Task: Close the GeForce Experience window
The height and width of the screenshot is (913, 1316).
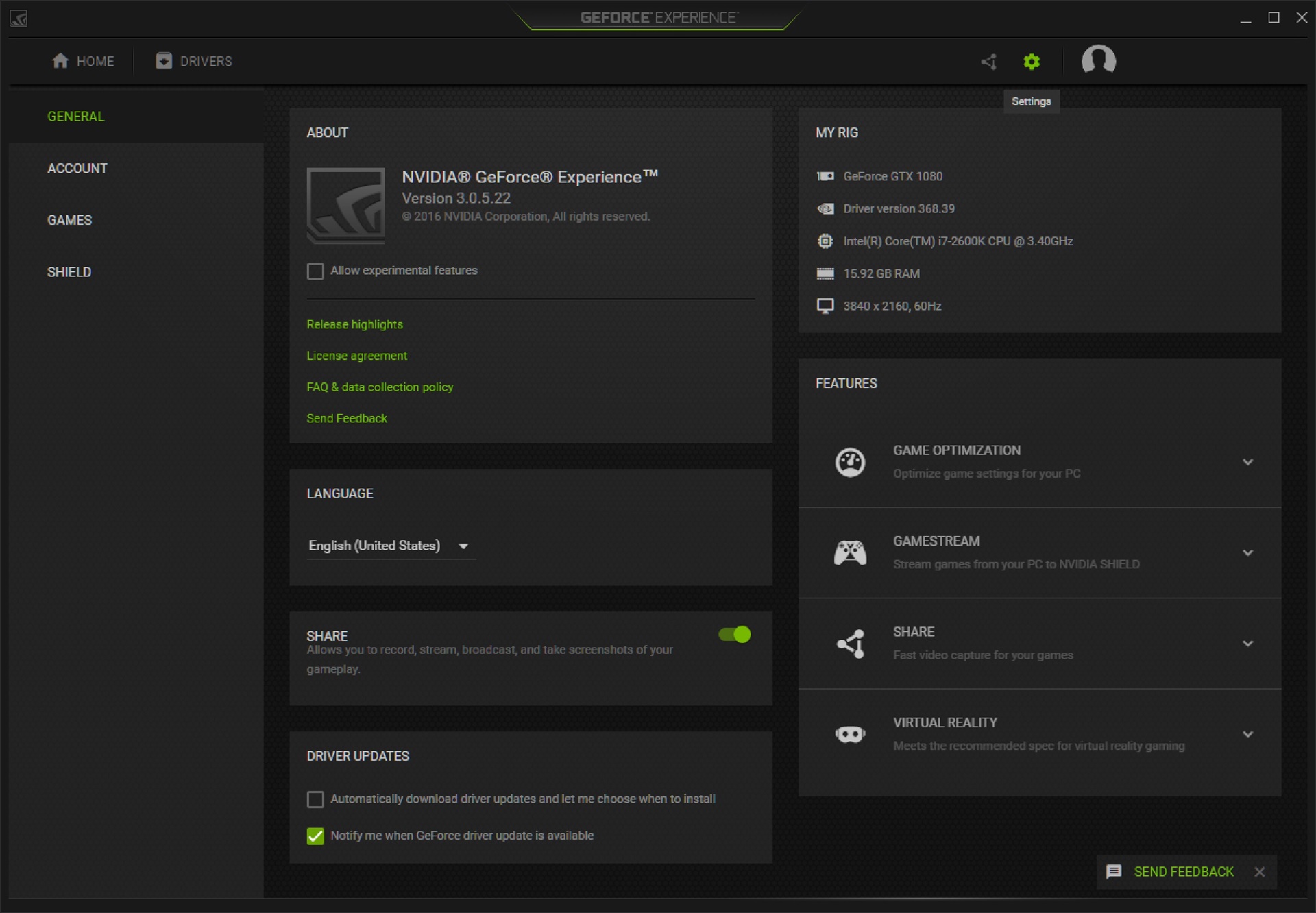Action: (1302, 18)
